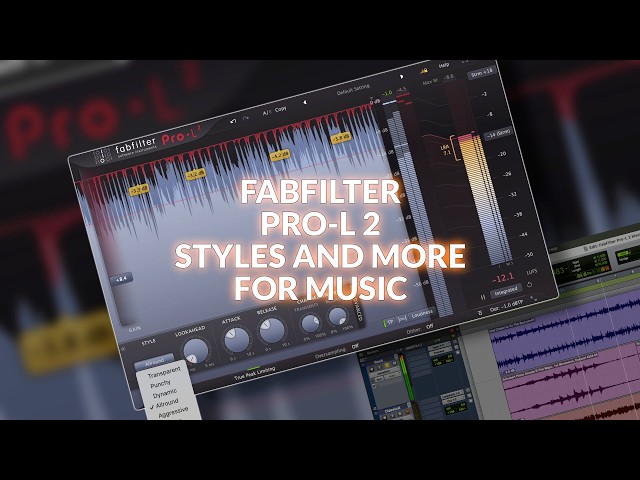This screenshot has width=640, height=480.
Task: Click the red -4.5 peak readout
Action: click(401, 90)
